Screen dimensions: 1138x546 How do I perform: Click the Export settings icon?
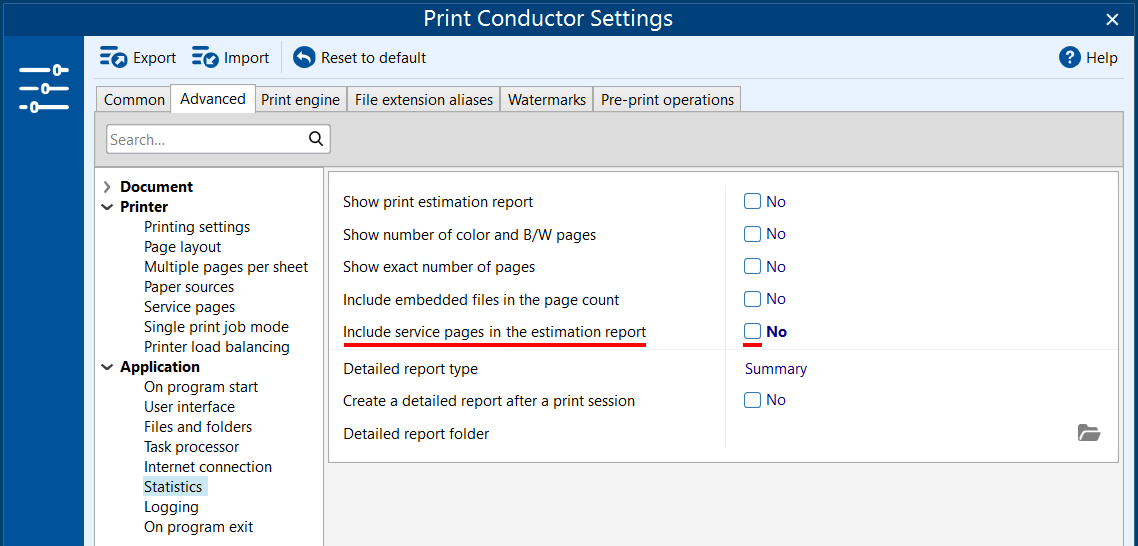[x=114, y=58]
